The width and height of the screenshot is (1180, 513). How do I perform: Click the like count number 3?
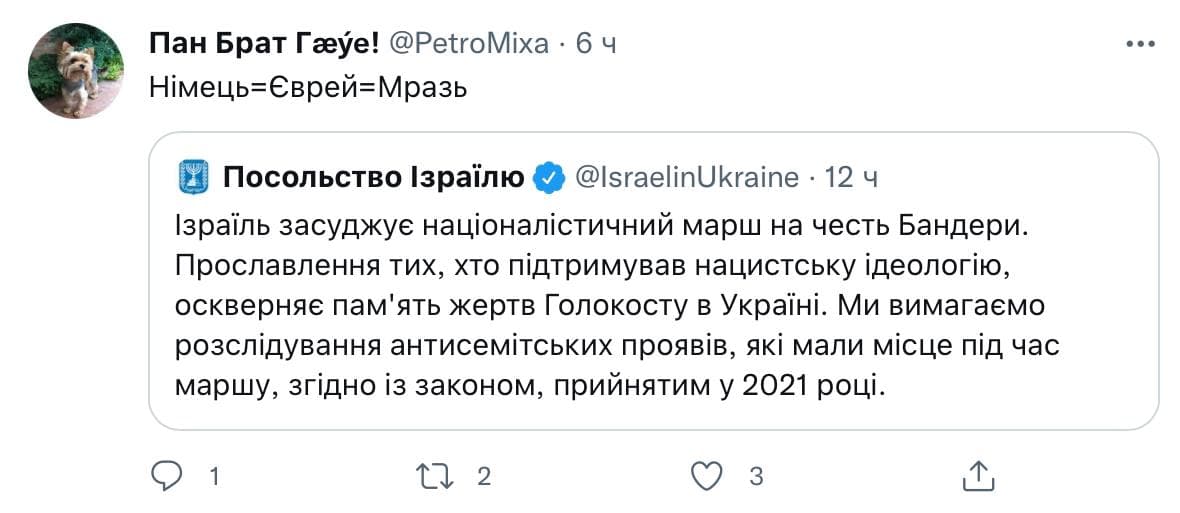point(756,477)
